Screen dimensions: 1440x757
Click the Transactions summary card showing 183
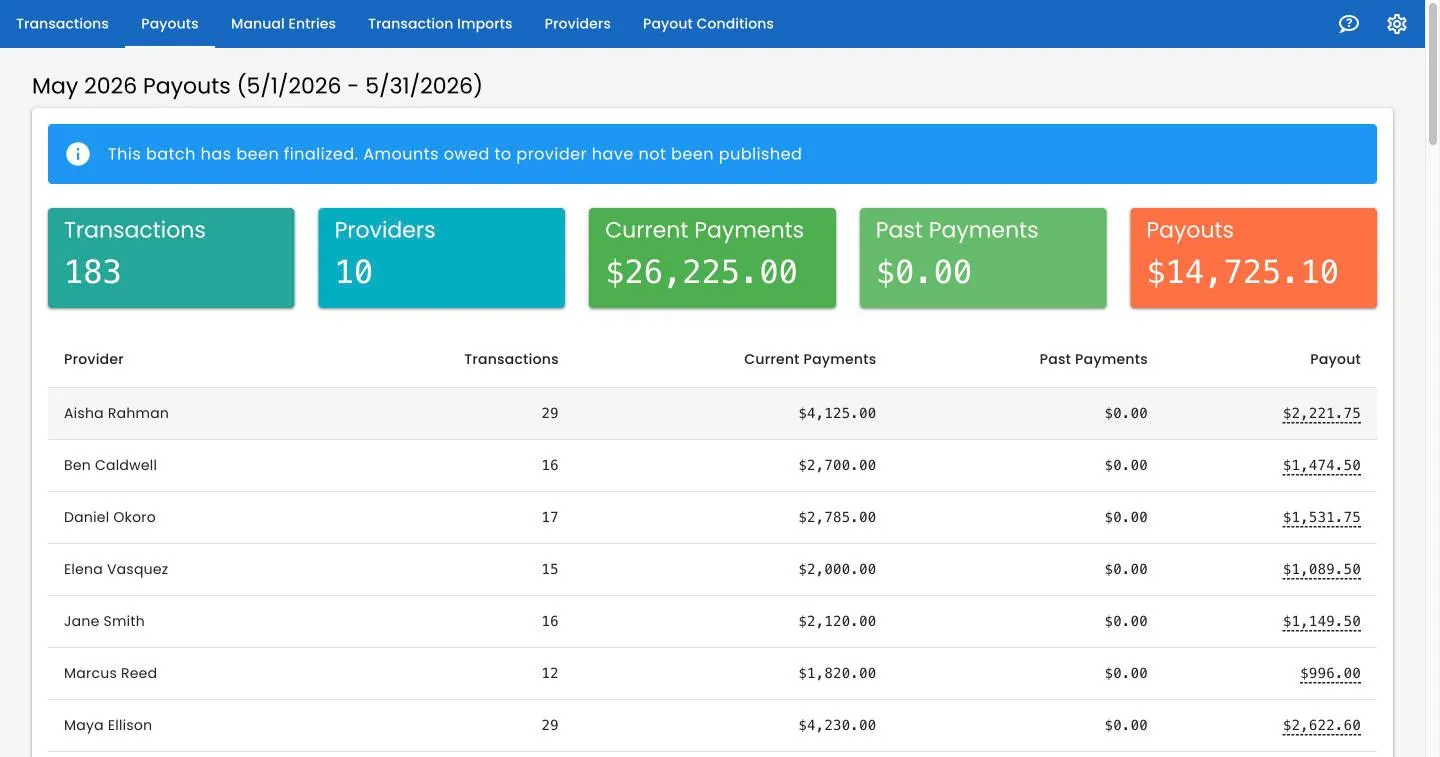click(171, 258)
